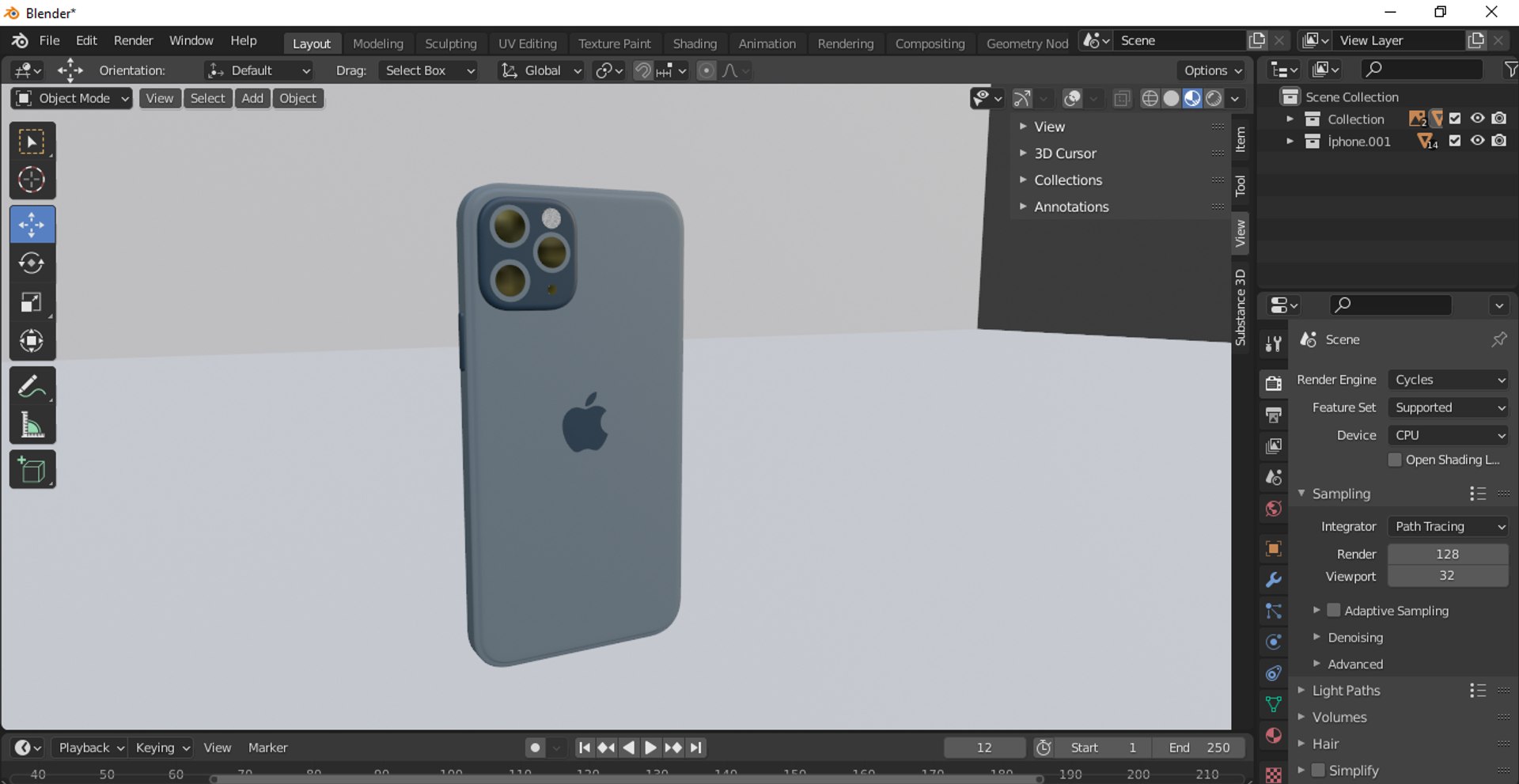The height and width of the screenshot is (784, 1519).
Task: Activate the Move tool
Action: tap(32, 225)
